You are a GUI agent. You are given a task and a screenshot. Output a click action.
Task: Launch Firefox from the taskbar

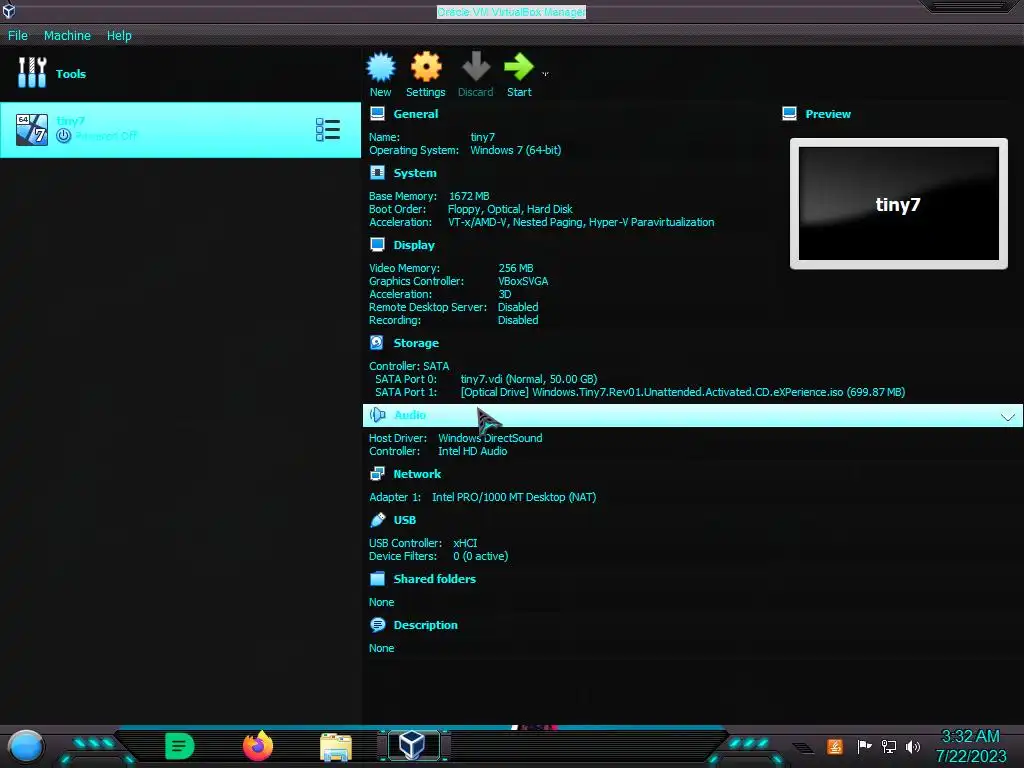tap(258, 746)
